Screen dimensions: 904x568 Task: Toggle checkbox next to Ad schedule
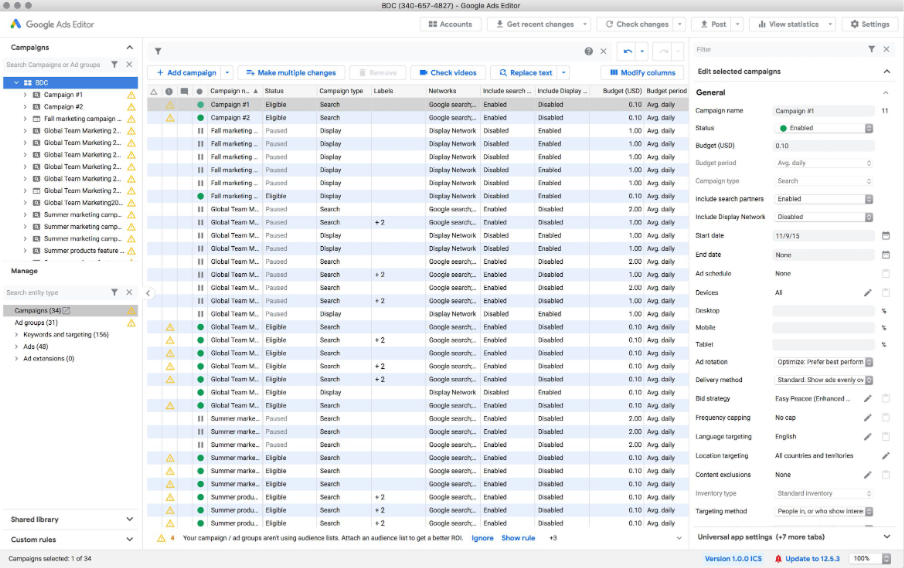pyautogui.click(x=886, y=273)
